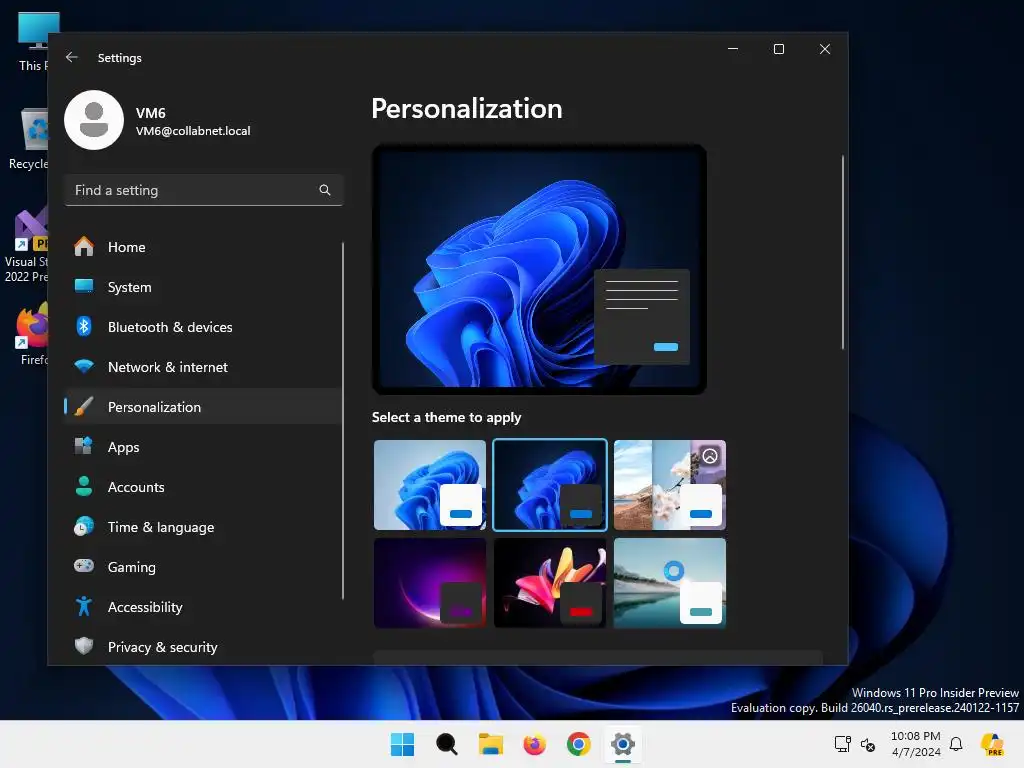Click the VM6 profile avatar picture

click(x=94, y=120)
